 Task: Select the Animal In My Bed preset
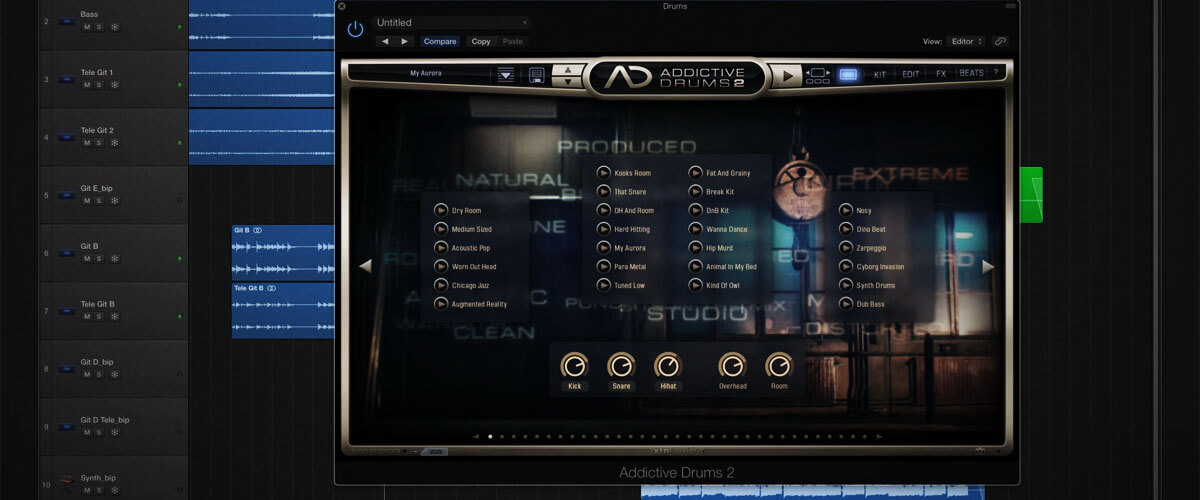pos(731,267)
